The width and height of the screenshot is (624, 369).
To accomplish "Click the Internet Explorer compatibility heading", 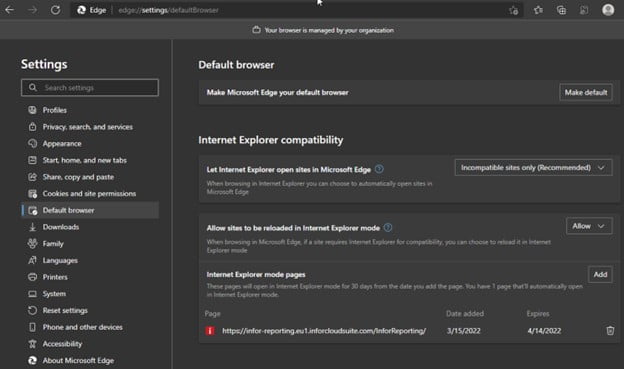I will tap(271, 140).
